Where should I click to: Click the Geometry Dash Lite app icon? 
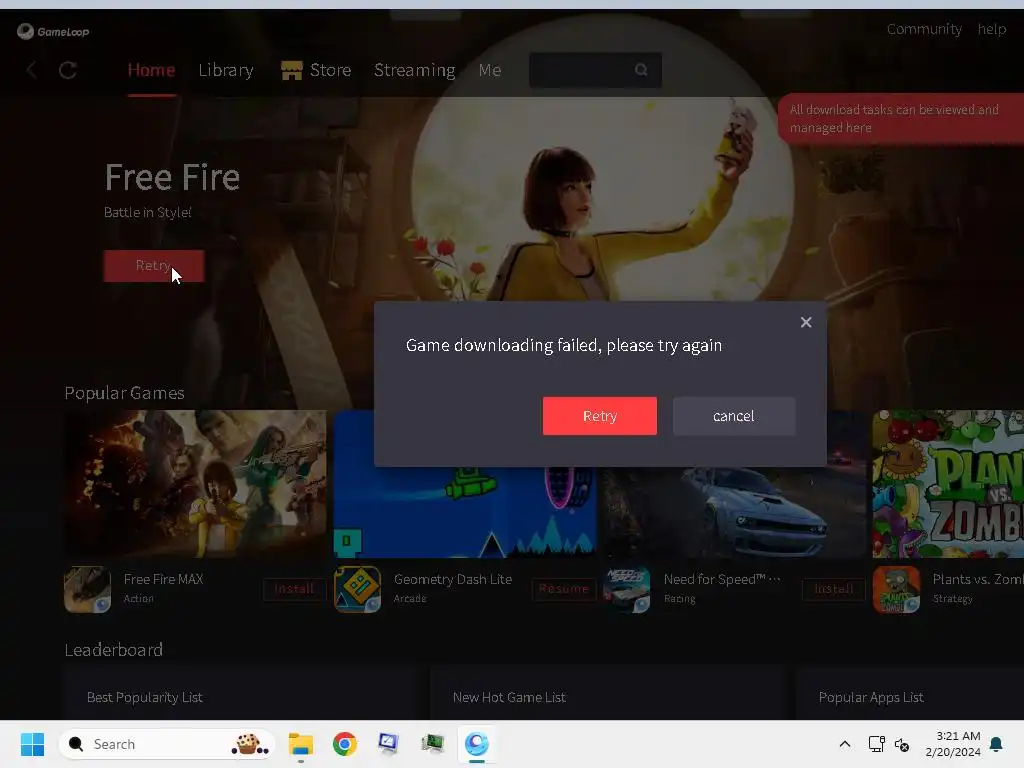point(357,589)
